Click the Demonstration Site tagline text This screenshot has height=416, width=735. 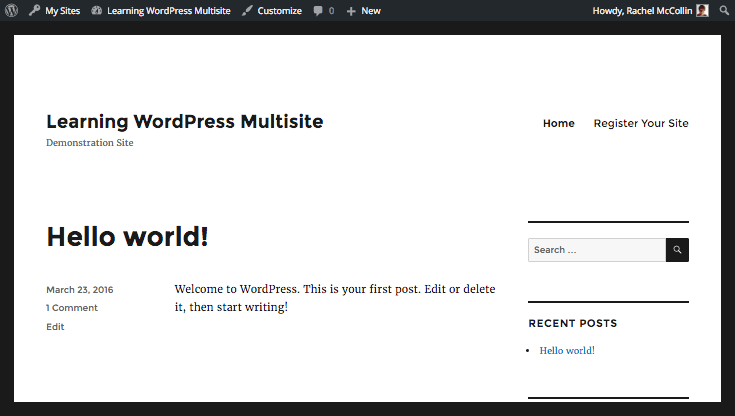pyautogui.click(x=90, y=143)
